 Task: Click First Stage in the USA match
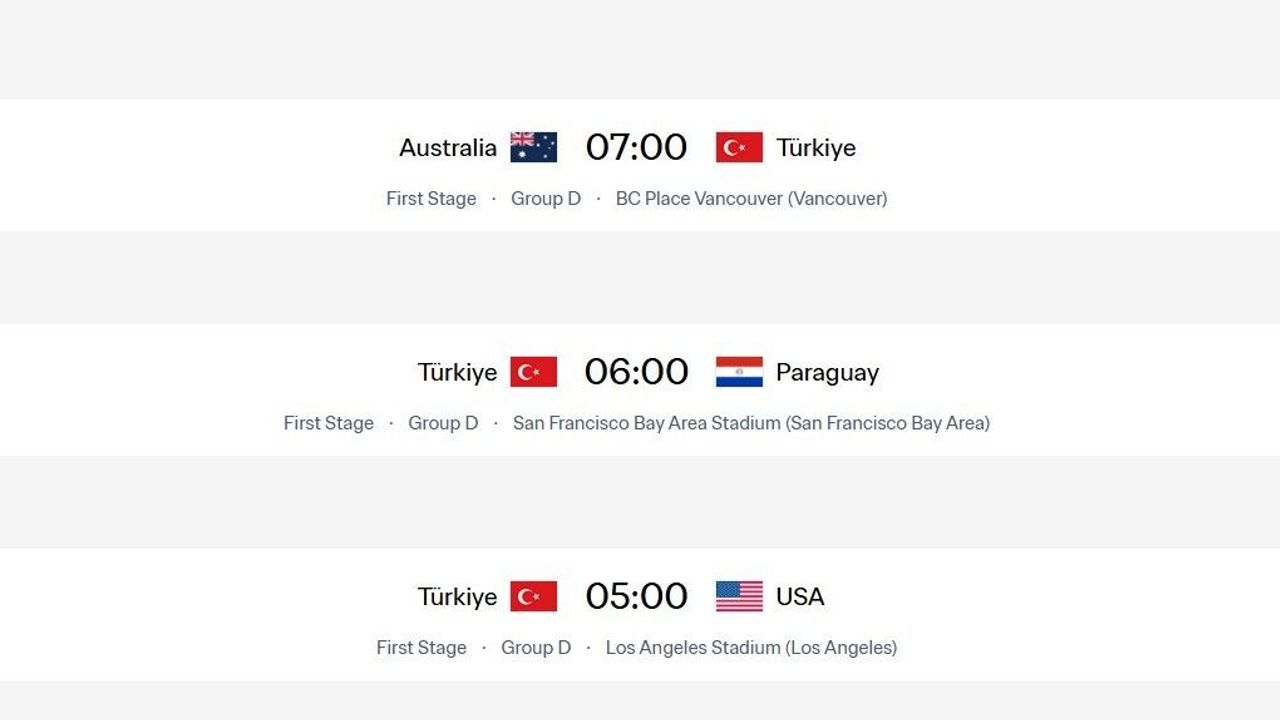(421, 647)
